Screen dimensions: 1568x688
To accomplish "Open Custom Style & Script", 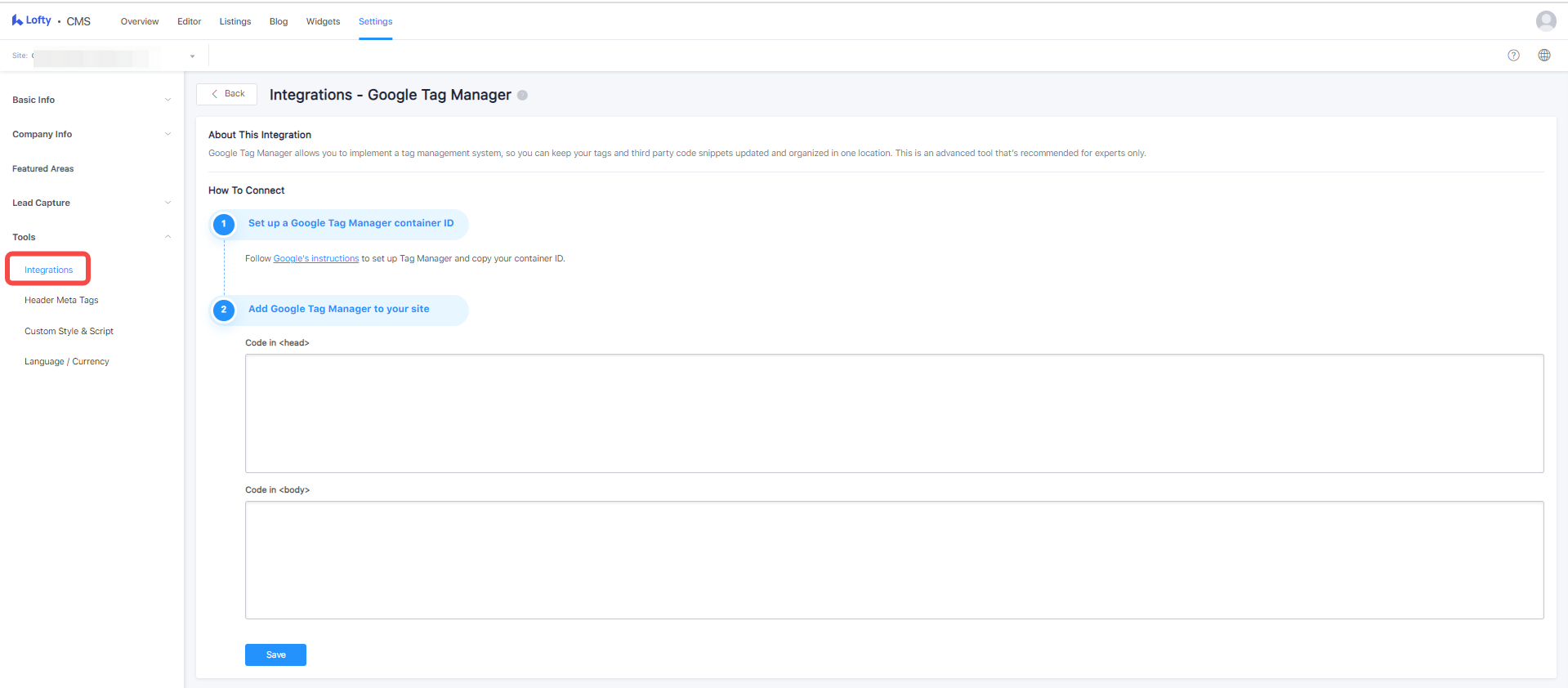I will point(69,331).
